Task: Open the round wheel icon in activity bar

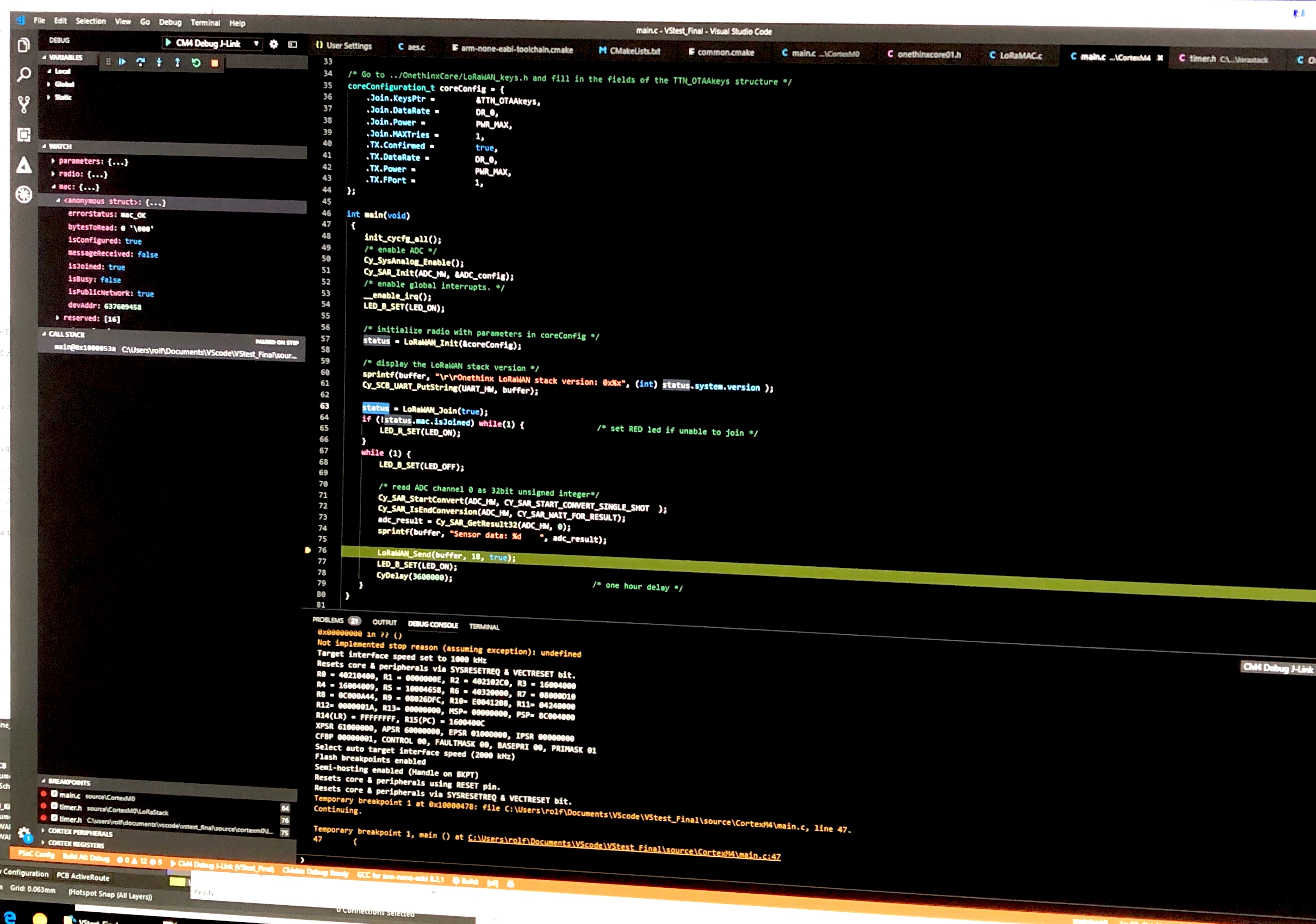Action: click(x=24, y=195)
